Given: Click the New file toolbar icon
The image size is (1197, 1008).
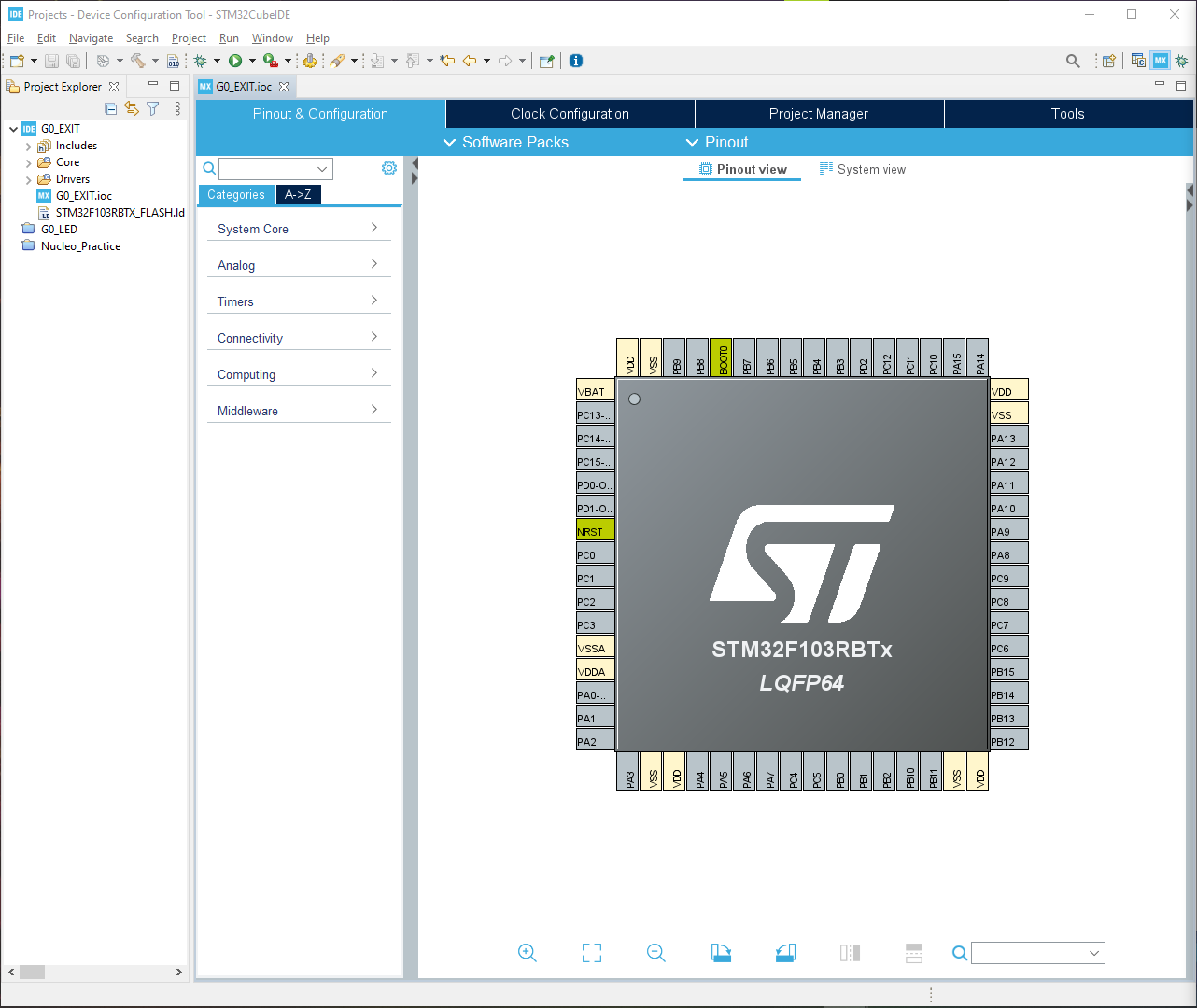Looking at the screenshot, I should coord(17,61).
